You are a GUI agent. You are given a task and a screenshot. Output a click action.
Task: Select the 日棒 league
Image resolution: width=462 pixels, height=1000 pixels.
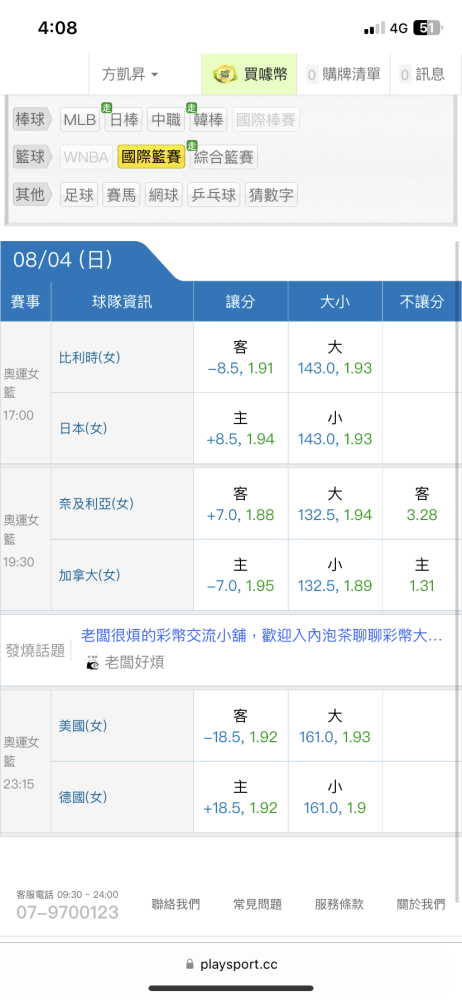coord(124,120)
